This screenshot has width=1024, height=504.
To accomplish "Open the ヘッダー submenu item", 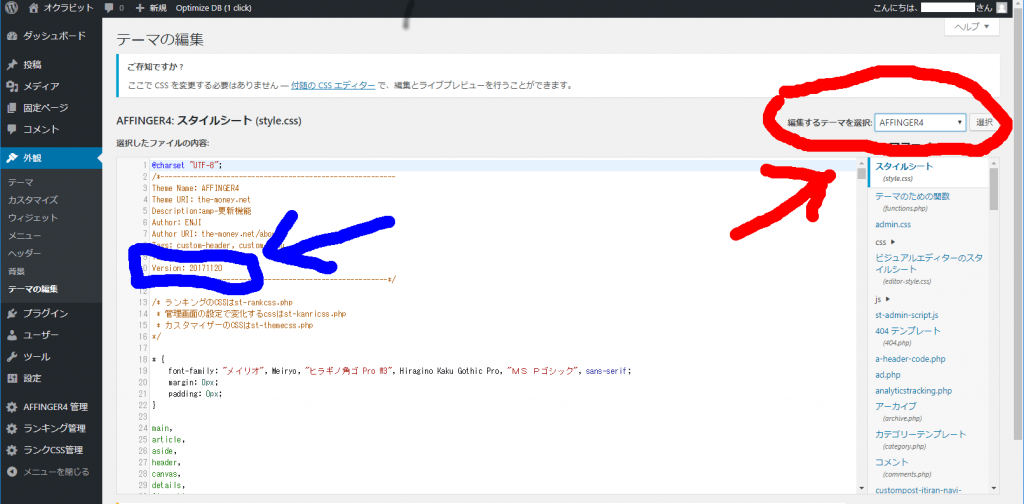I will pos(25,253).
